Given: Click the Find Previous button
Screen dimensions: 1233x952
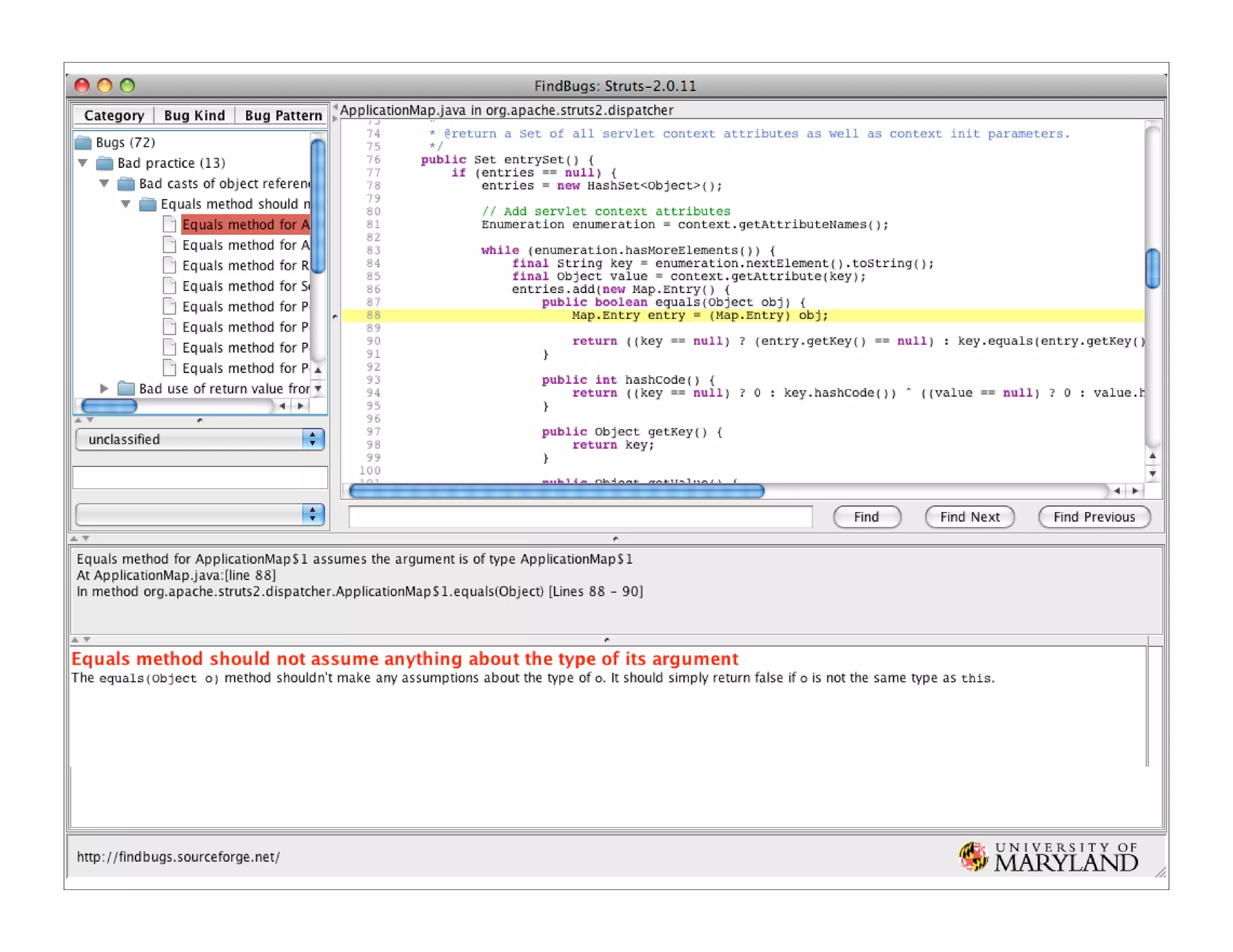Looking at the screenshot, I should [x=1094, y=517].
